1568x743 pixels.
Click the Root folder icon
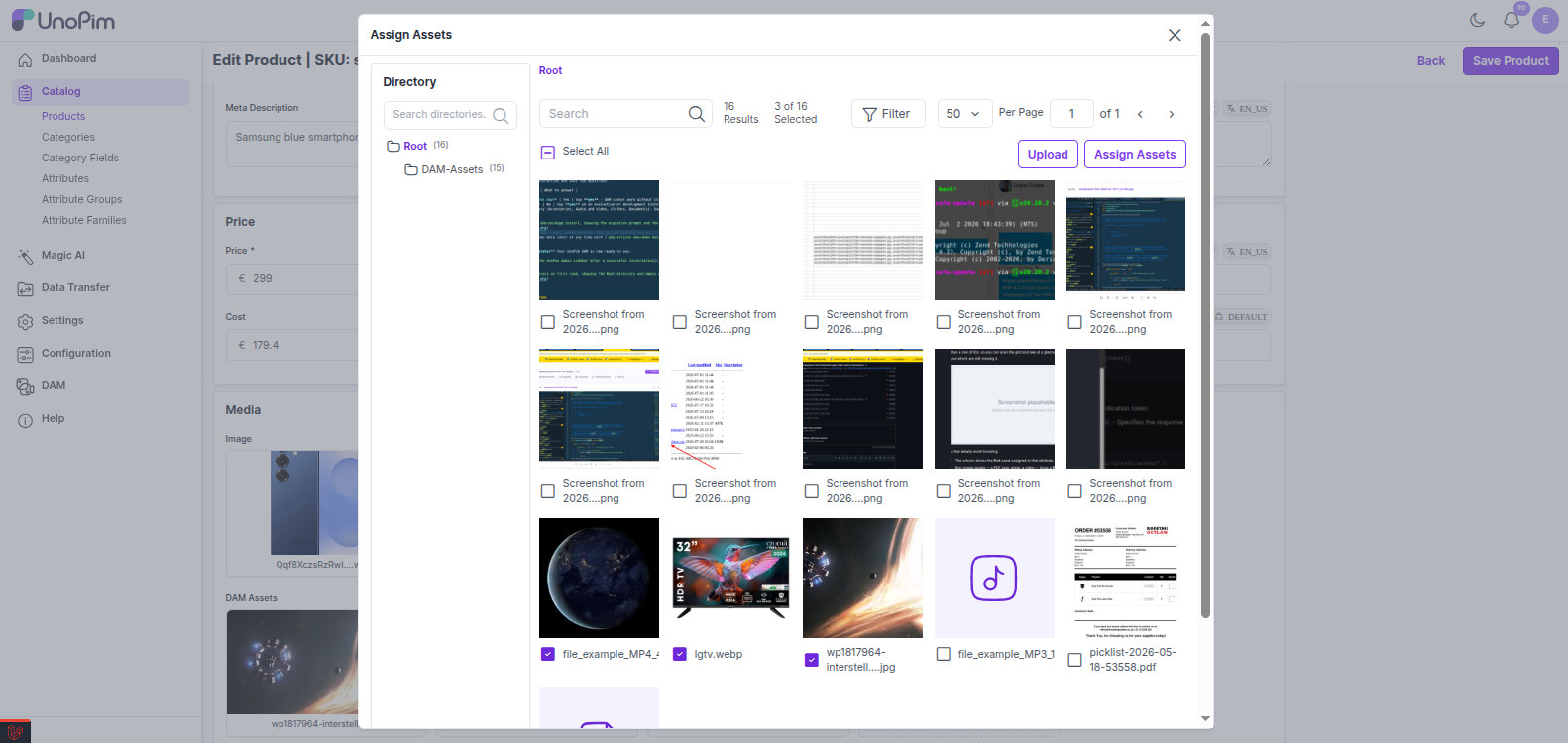coord(393,146)
